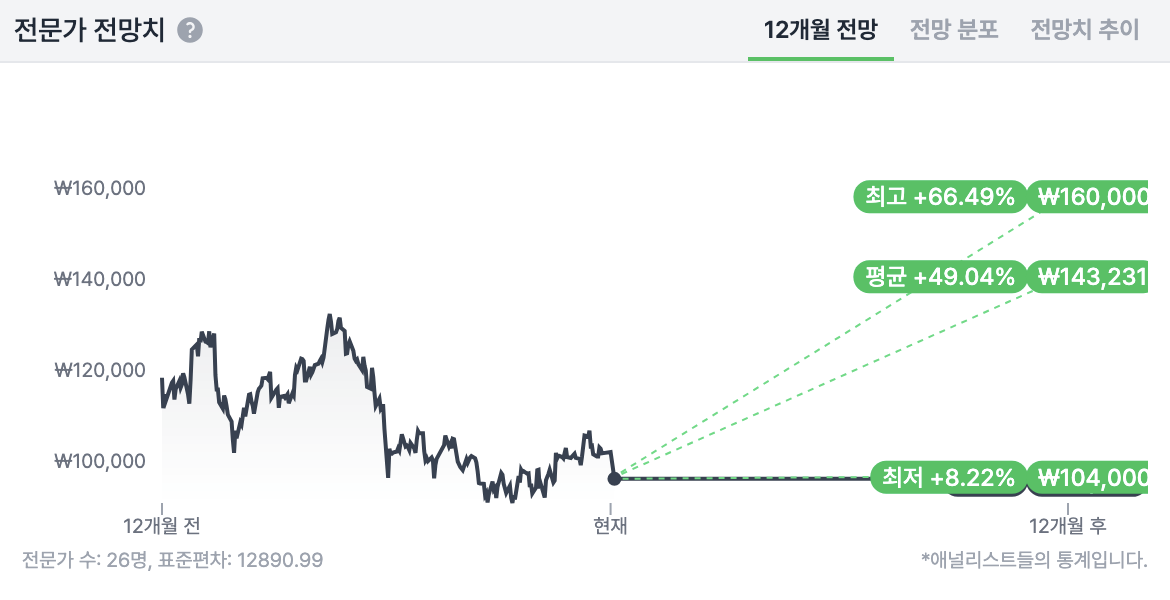Viewport: 1170px width, 600px height.
Task: Click the ₩120,000 y-axis label
Action: (100, 370)
